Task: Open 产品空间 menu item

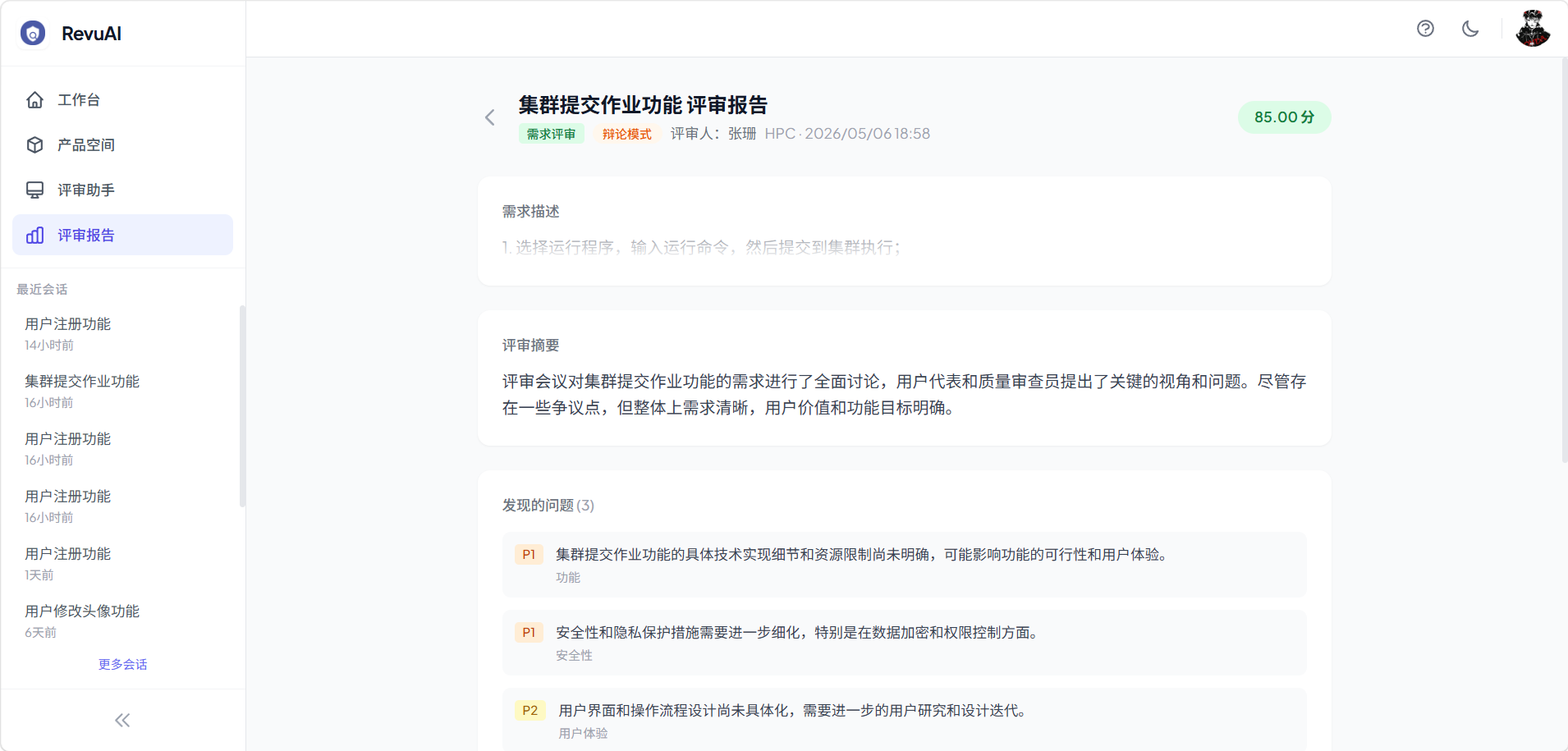Action: tap(122, 145)
